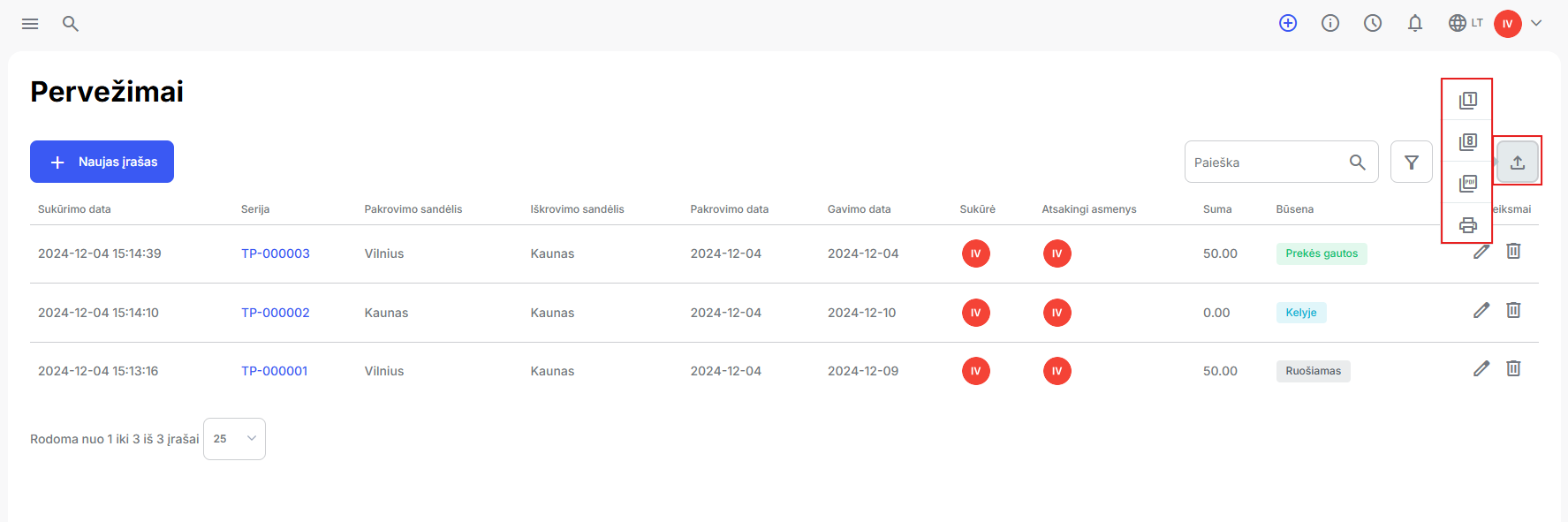The height and width of the screenshot is (522, 1568).
Task: Open transfer TP-000001
Action: click(275, 371)
